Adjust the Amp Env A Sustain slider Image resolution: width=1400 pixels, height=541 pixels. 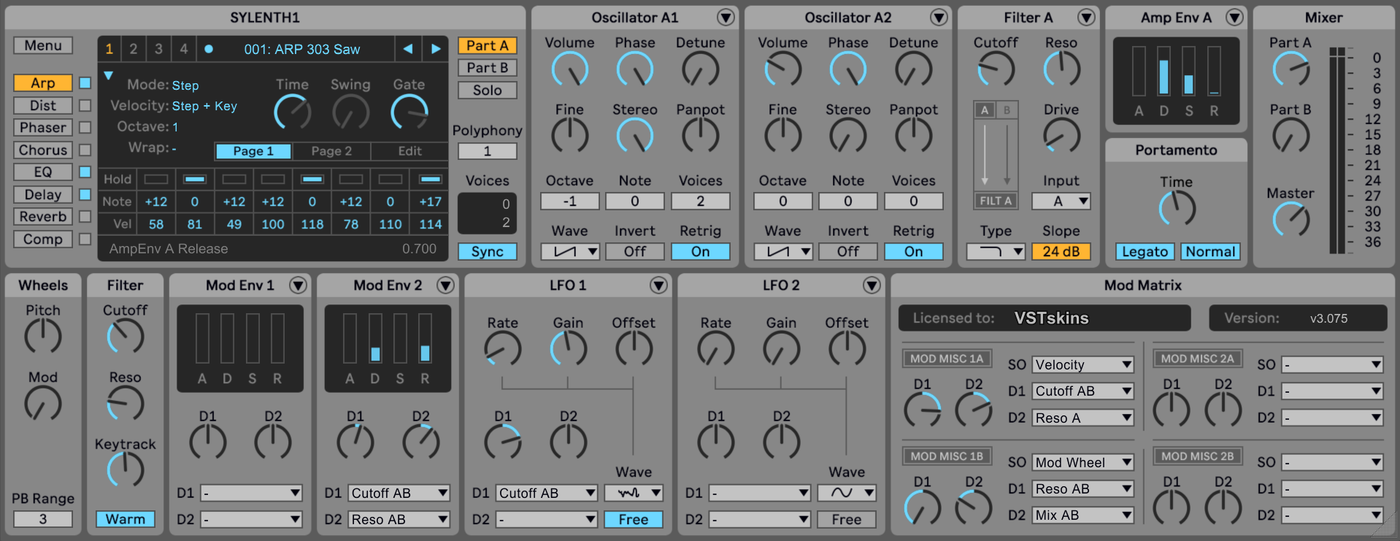(1188, 72)
